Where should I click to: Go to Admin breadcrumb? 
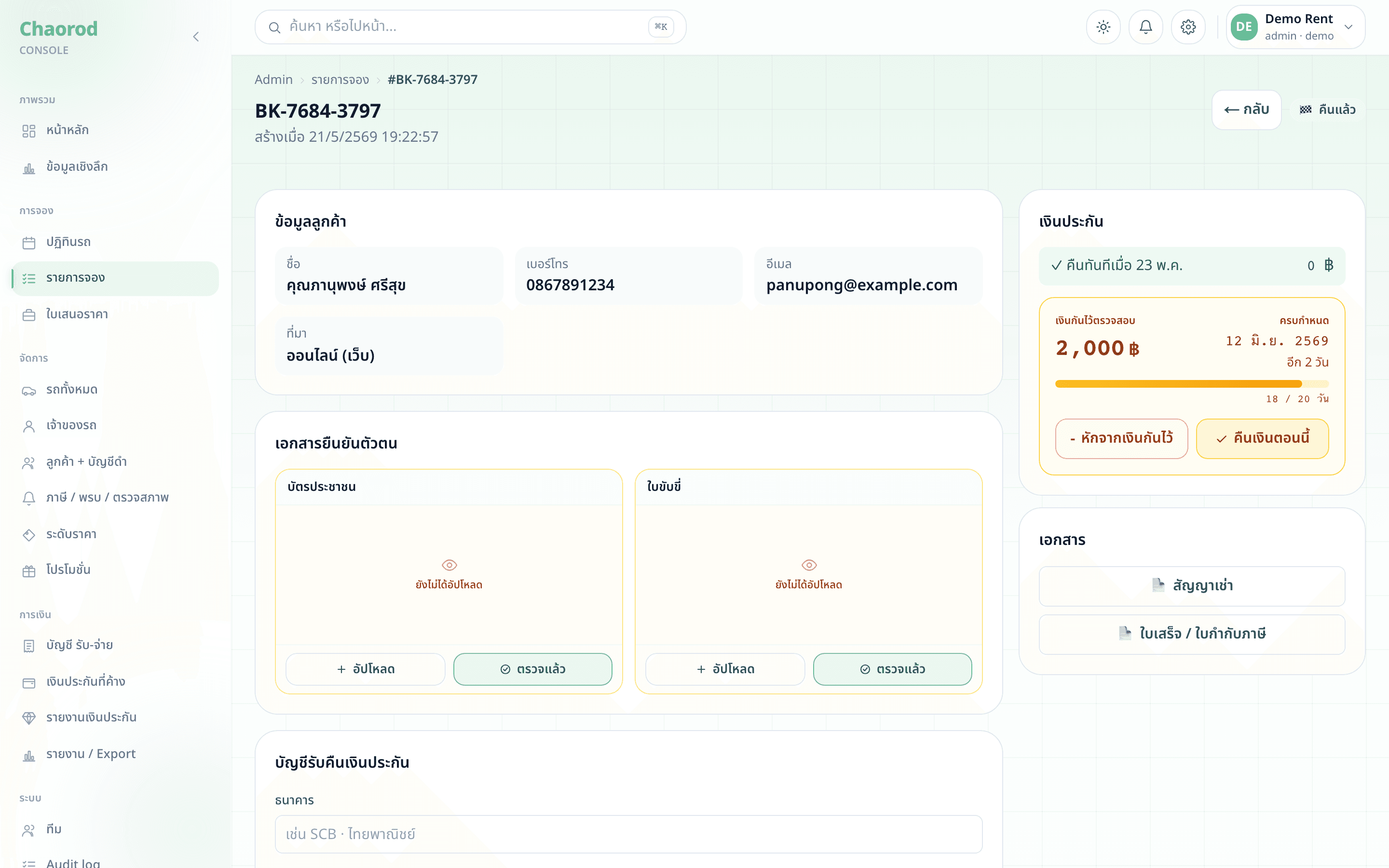273,80
